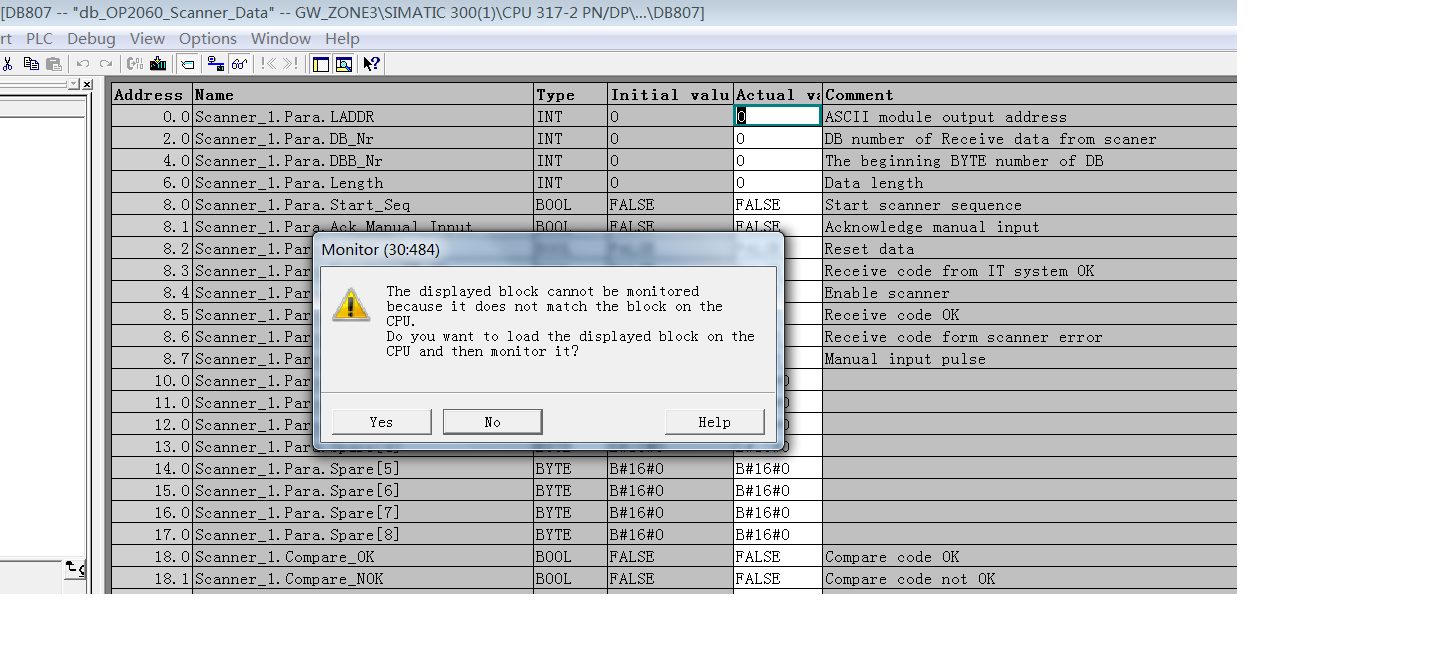Click the 'Reset data' comment cell
The height and width of the screenshot is (652, 1440).
click(1030, 249)
